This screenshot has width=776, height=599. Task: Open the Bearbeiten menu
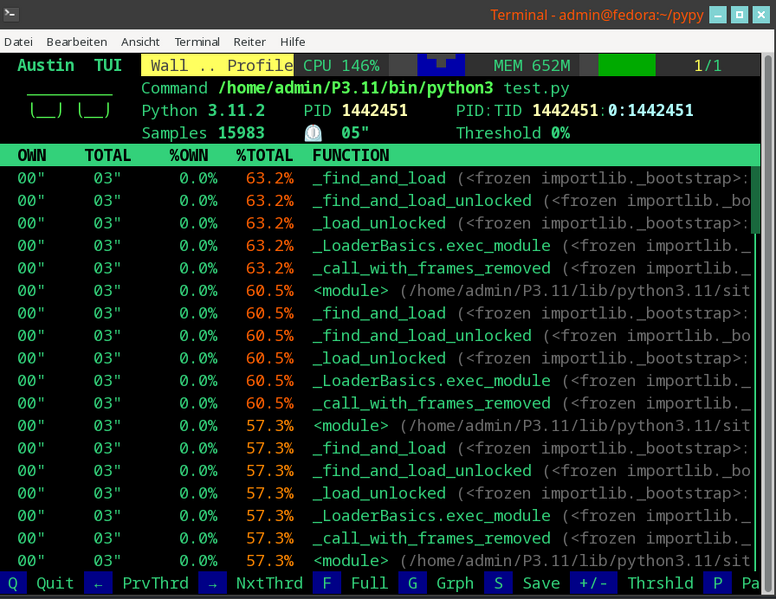click(77, 42)
